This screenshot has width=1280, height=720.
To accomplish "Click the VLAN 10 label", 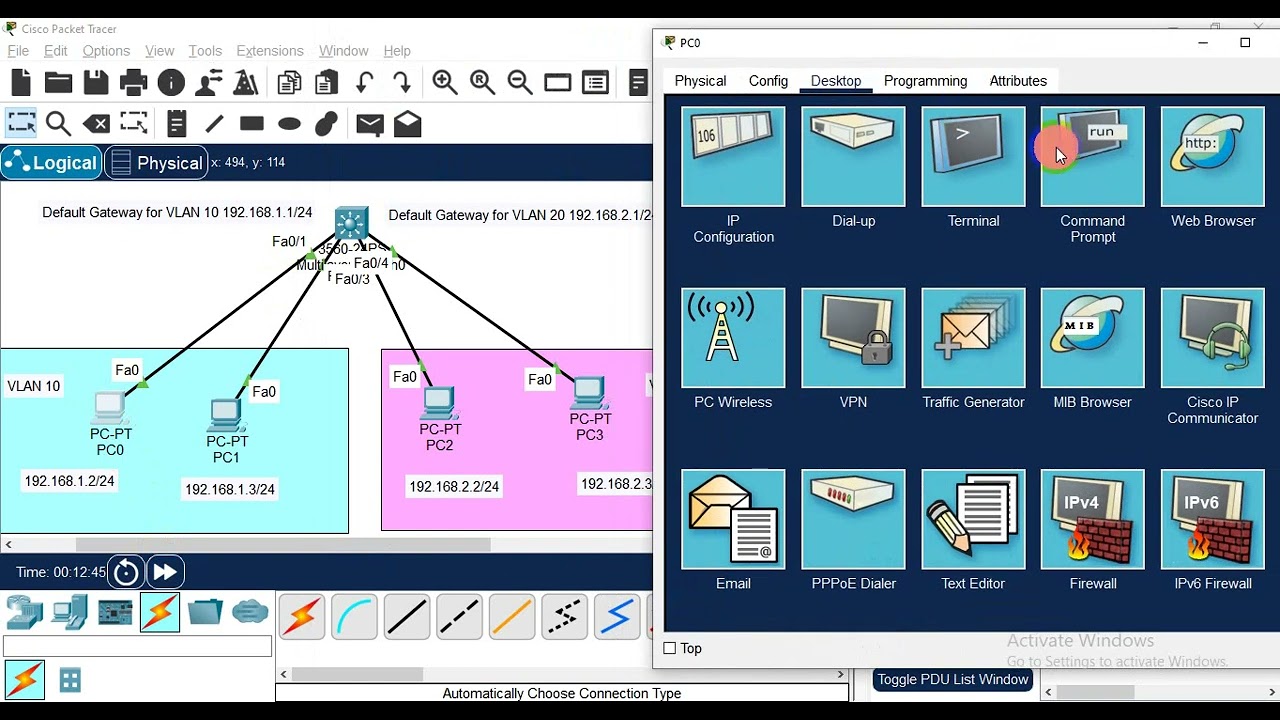I will 34,386.
